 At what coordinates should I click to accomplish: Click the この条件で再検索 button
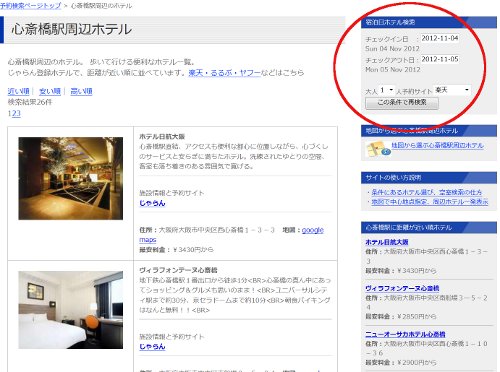[402, 103]
